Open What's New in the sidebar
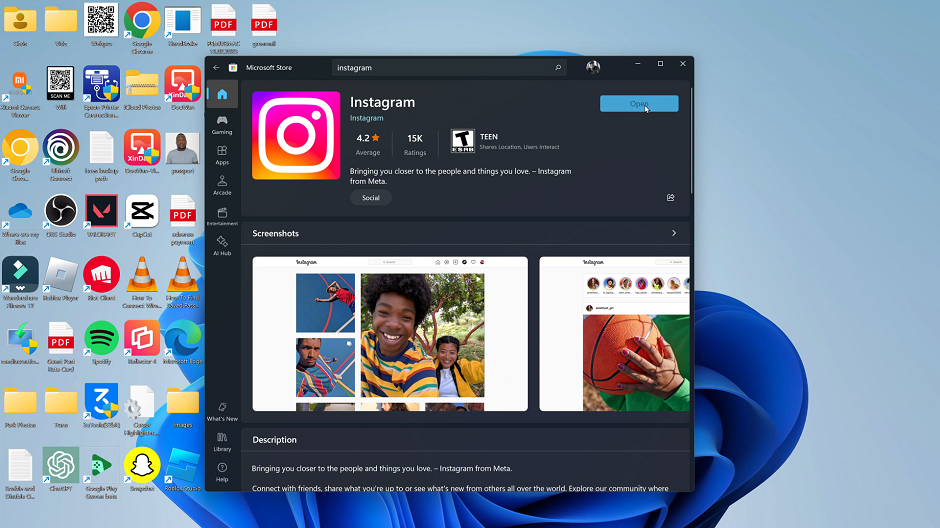940x528 pixels. point(222,412)
